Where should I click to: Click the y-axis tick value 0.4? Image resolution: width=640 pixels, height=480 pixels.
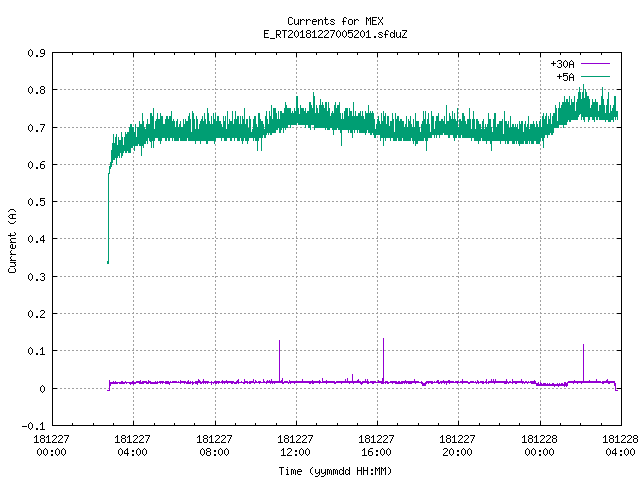tap(37, 239)
